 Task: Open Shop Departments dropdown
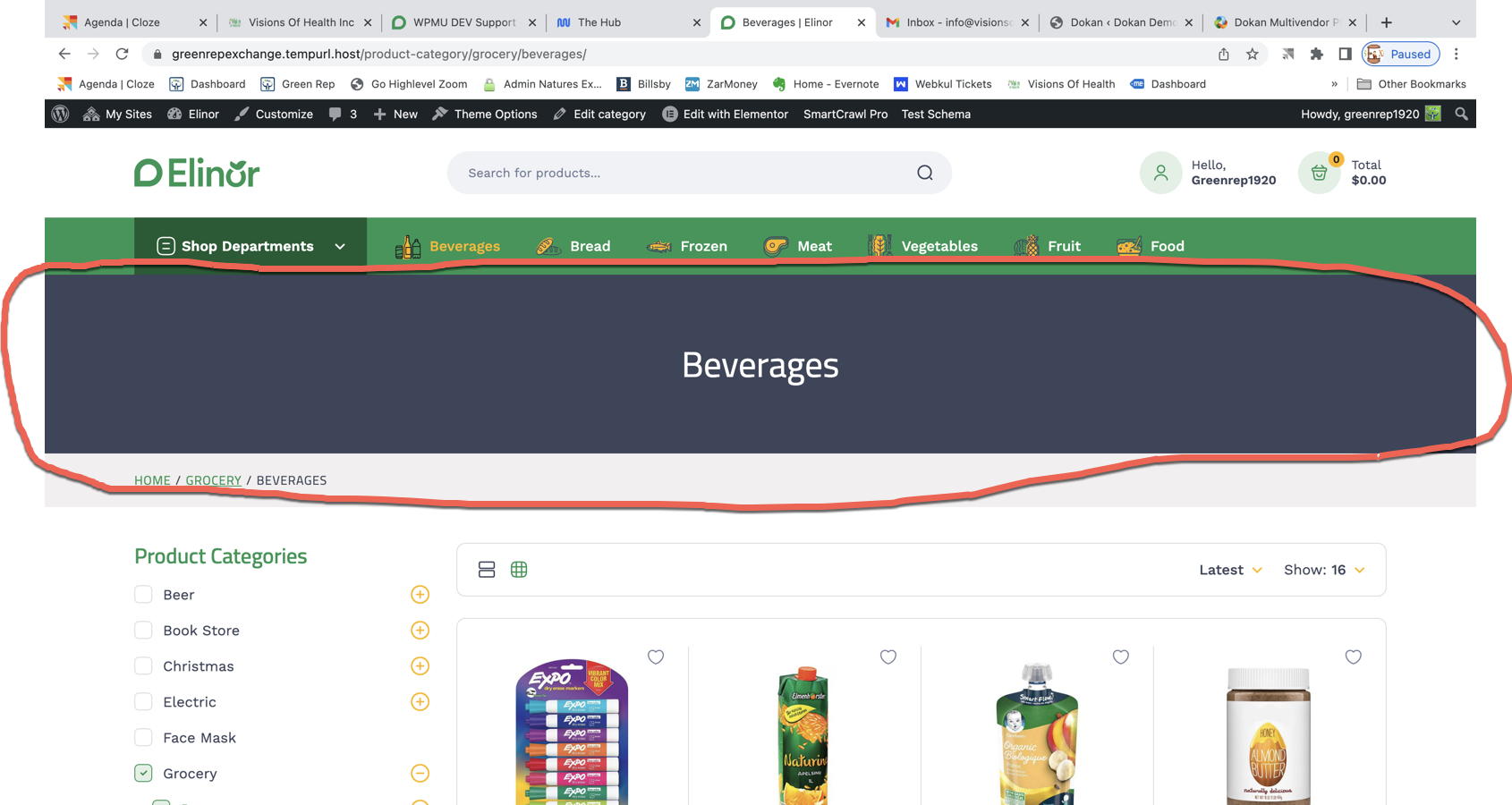[x=251, y=246]
